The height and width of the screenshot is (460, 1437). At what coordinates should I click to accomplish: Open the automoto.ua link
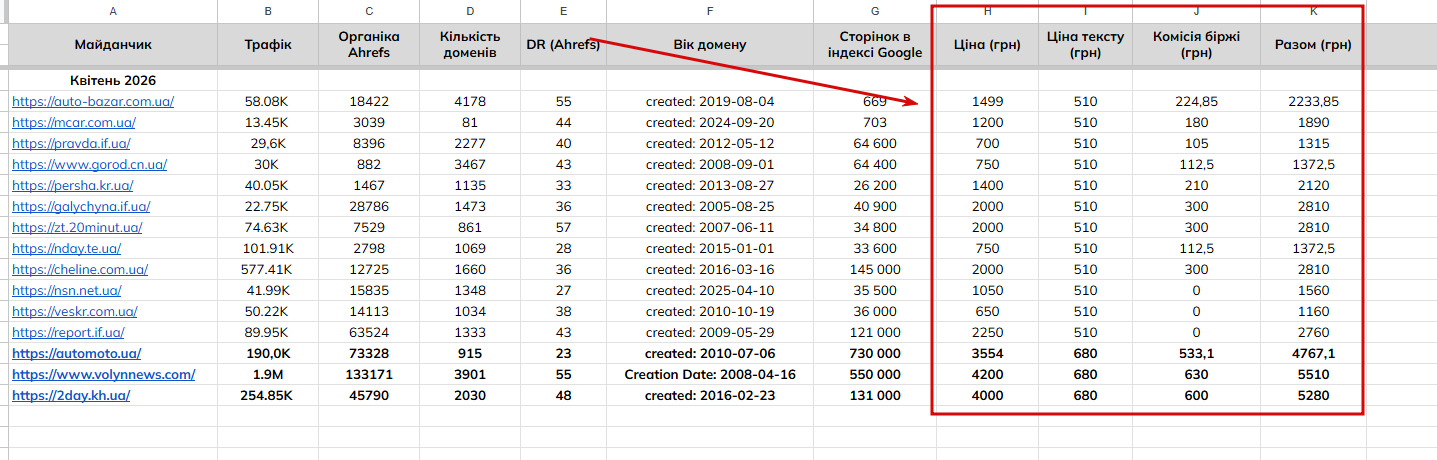coord(76,354)
